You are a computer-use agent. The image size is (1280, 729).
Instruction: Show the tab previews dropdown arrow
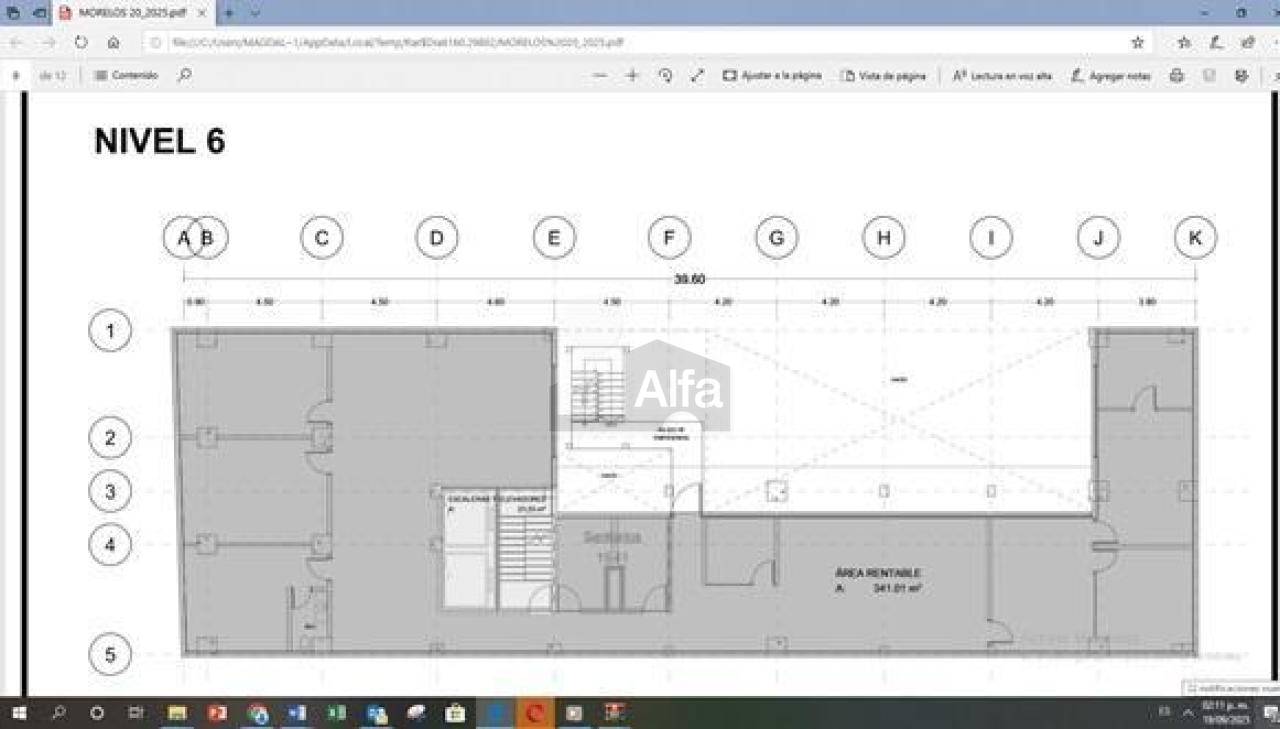point(254,13)
